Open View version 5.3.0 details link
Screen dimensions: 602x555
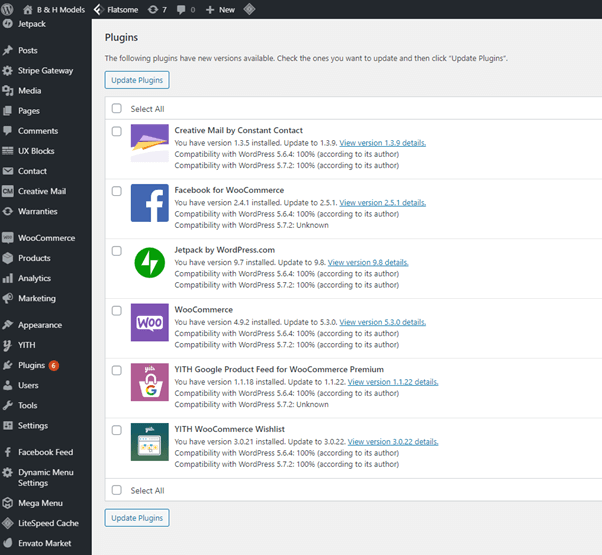click(x=383, y=322)
